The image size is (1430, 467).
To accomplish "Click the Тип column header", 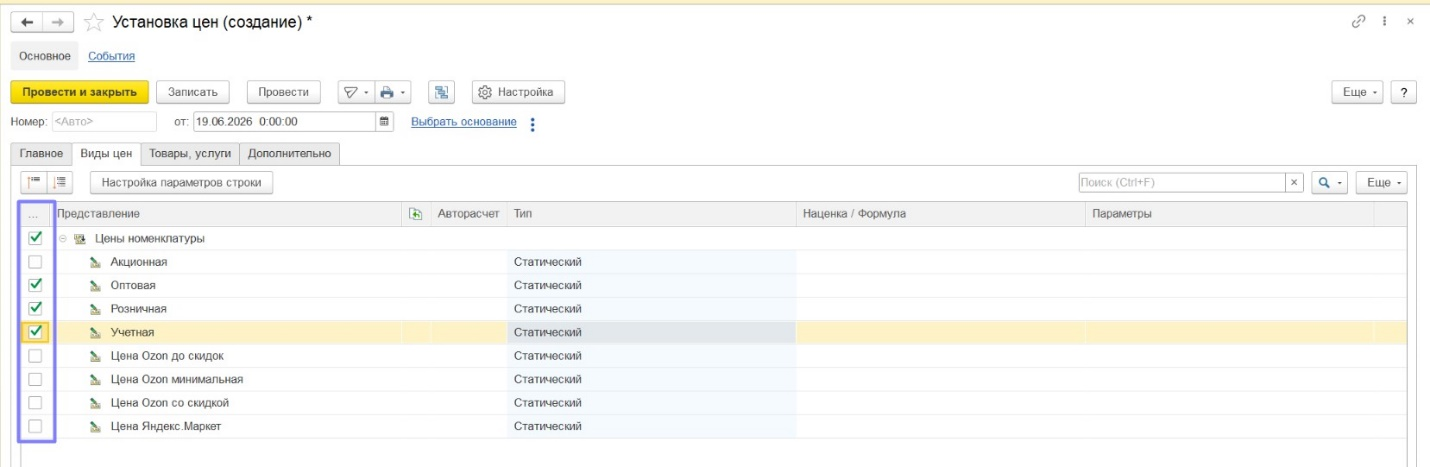I will pyautogui.click(x=652, y=214).
